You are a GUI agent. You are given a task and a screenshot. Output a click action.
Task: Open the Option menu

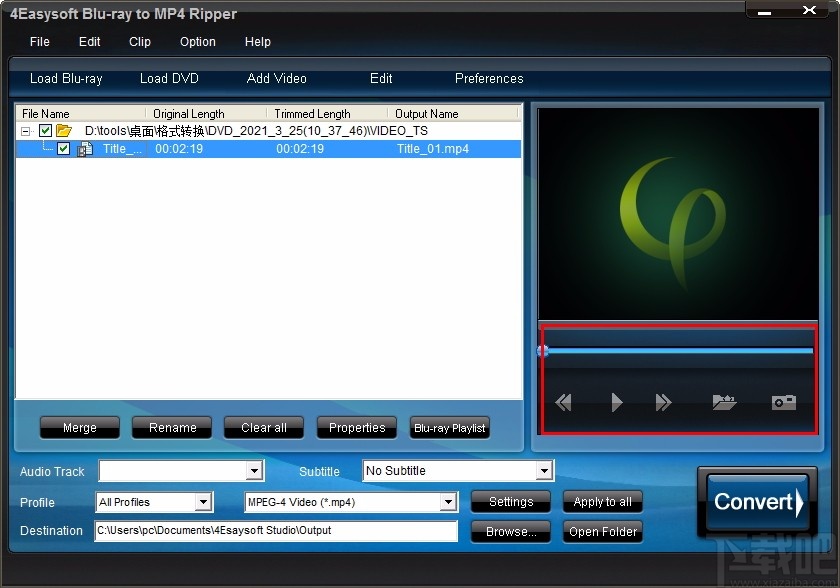coord(197,42)
